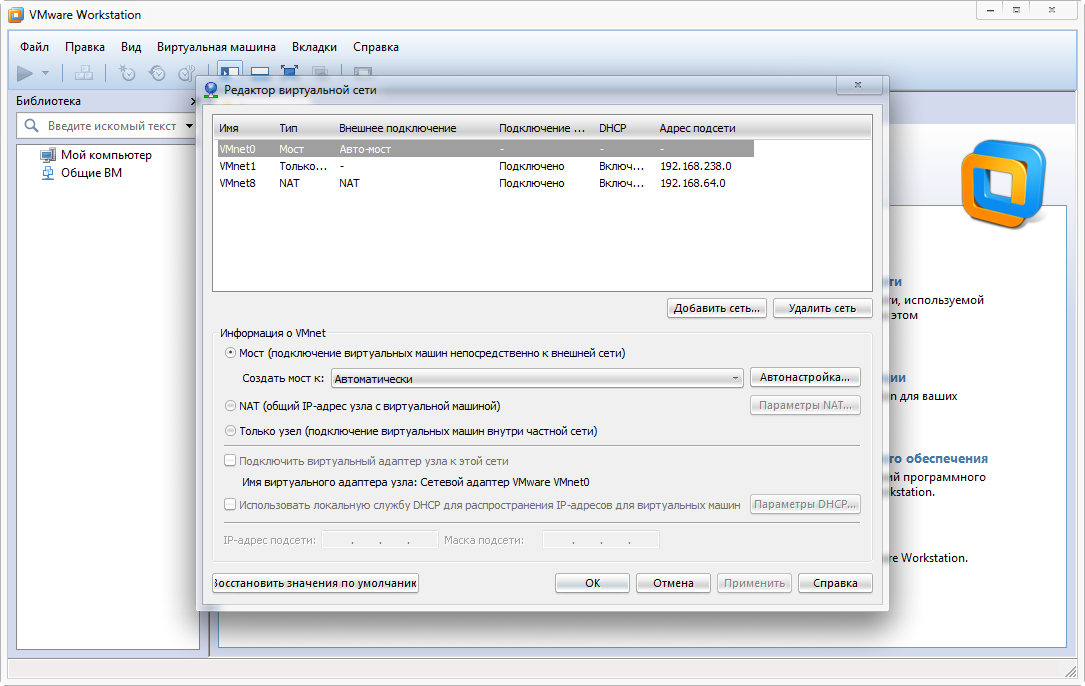Image resolution: width=1085 pixels, height=686 pixels.
Task: Select the NAT radio button option
Action: tap(231, 406)
